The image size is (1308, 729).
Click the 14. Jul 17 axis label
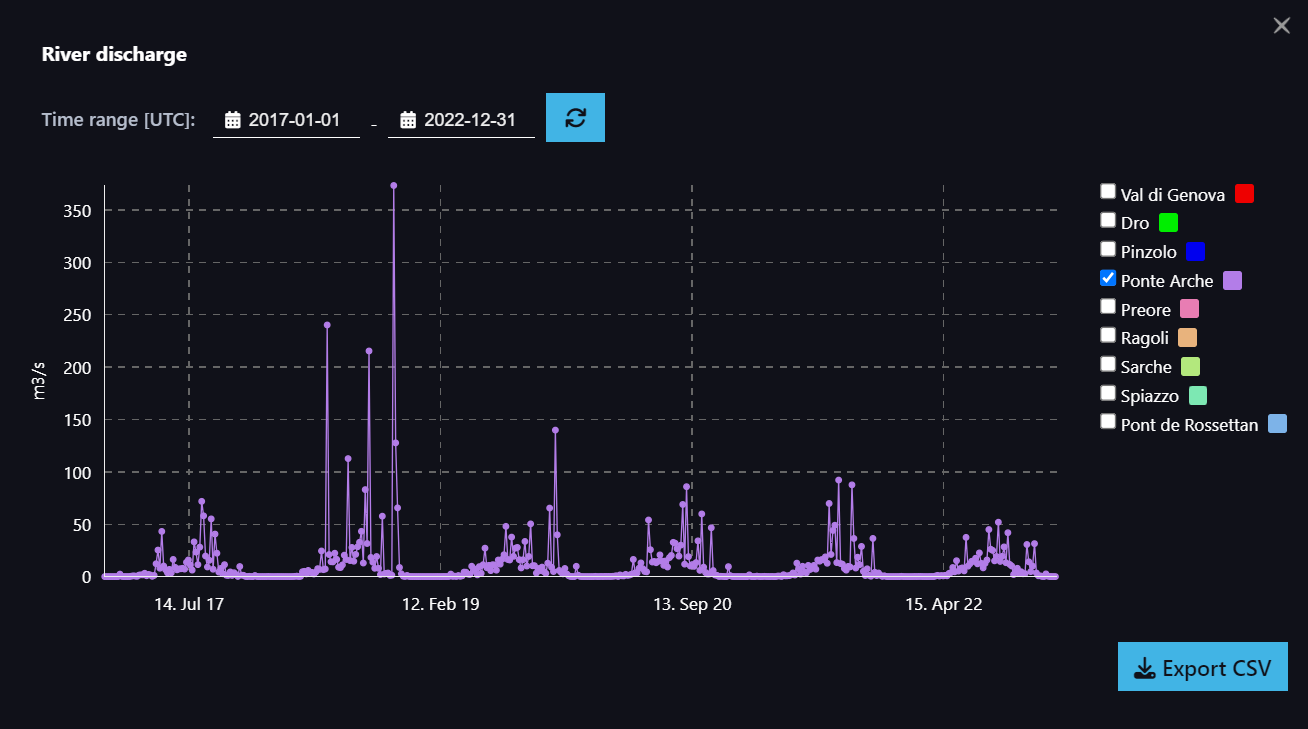189,605
